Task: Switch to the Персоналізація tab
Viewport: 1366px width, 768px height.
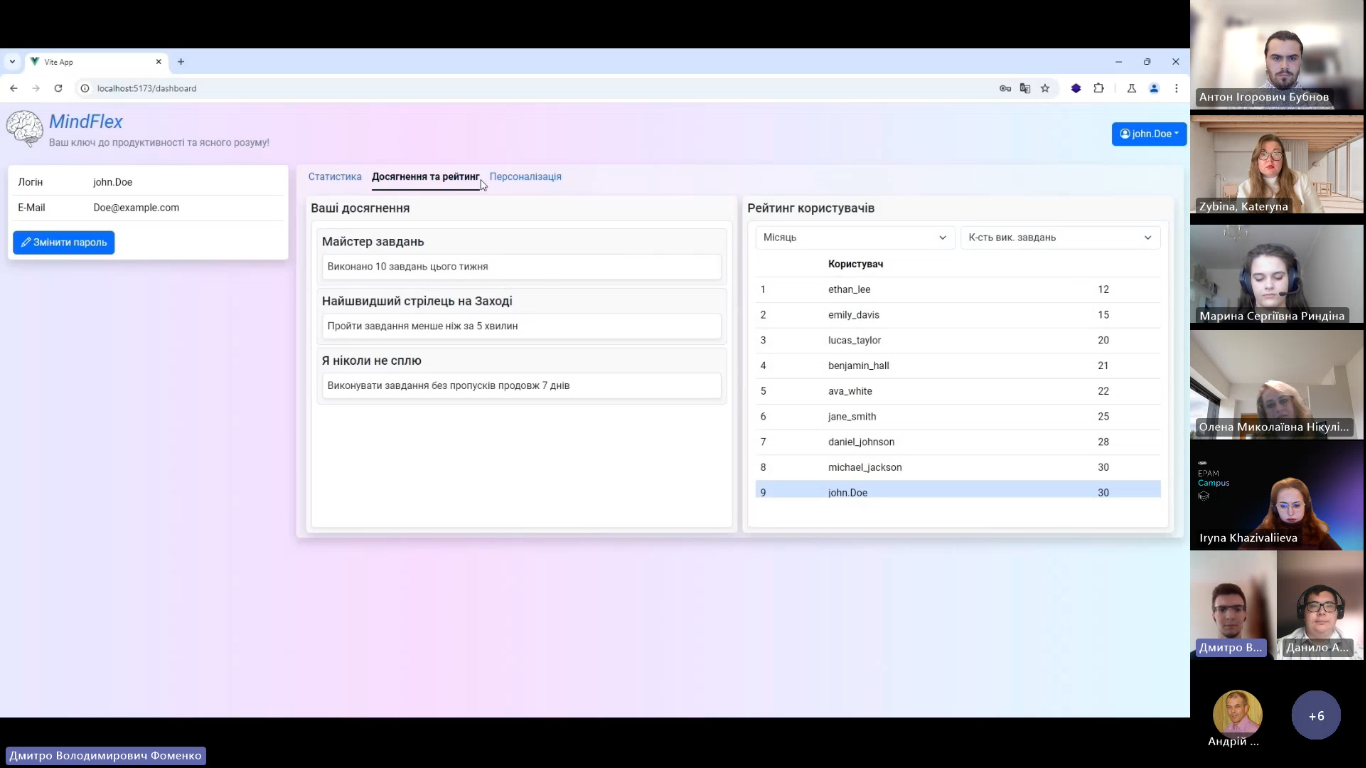Action: (x=525, y=177)
